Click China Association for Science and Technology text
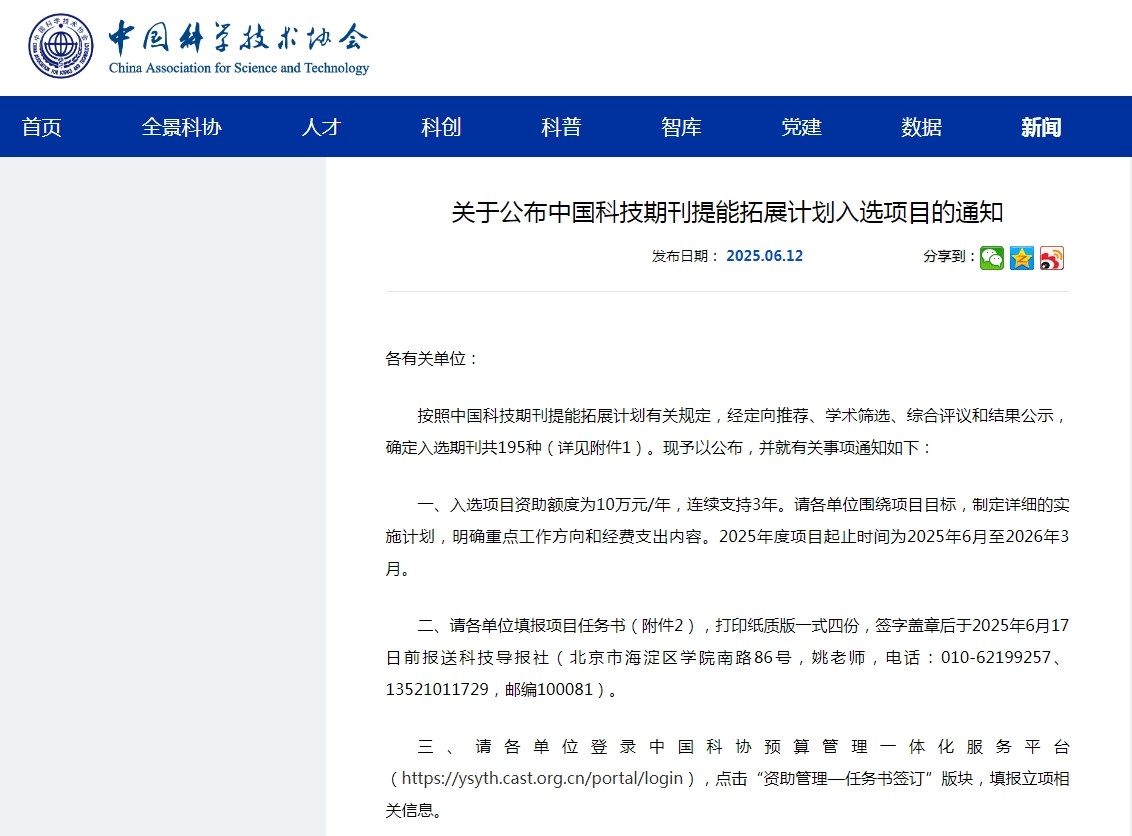 click(239, 68)
